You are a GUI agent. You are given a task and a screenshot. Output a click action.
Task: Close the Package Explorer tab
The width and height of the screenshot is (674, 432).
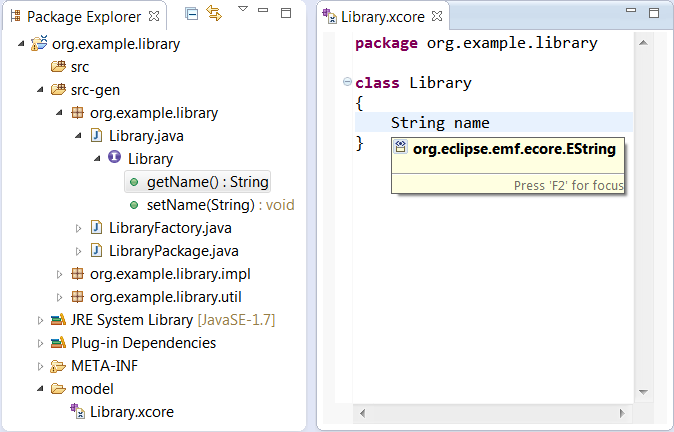coord(154,16)
